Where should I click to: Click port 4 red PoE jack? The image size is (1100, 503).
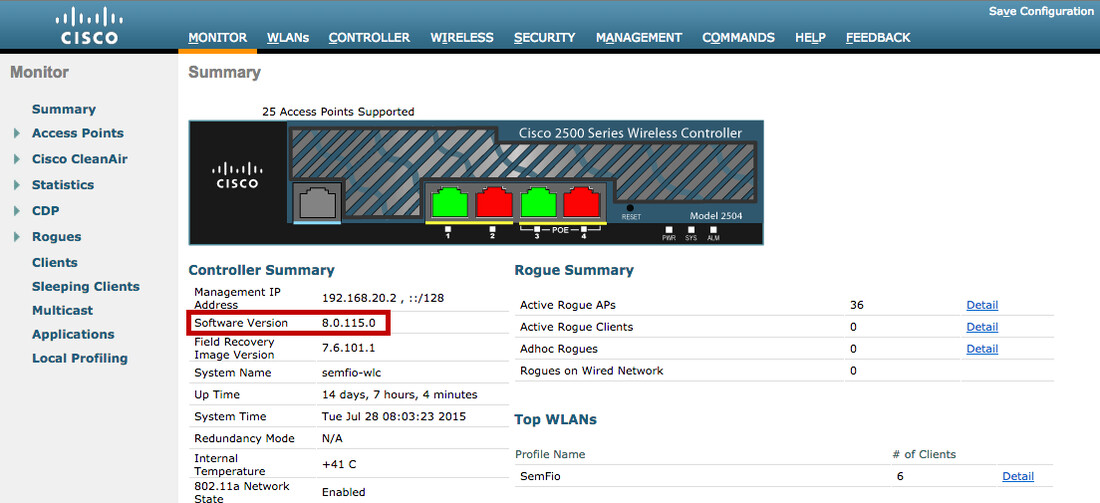pos(582,201)
